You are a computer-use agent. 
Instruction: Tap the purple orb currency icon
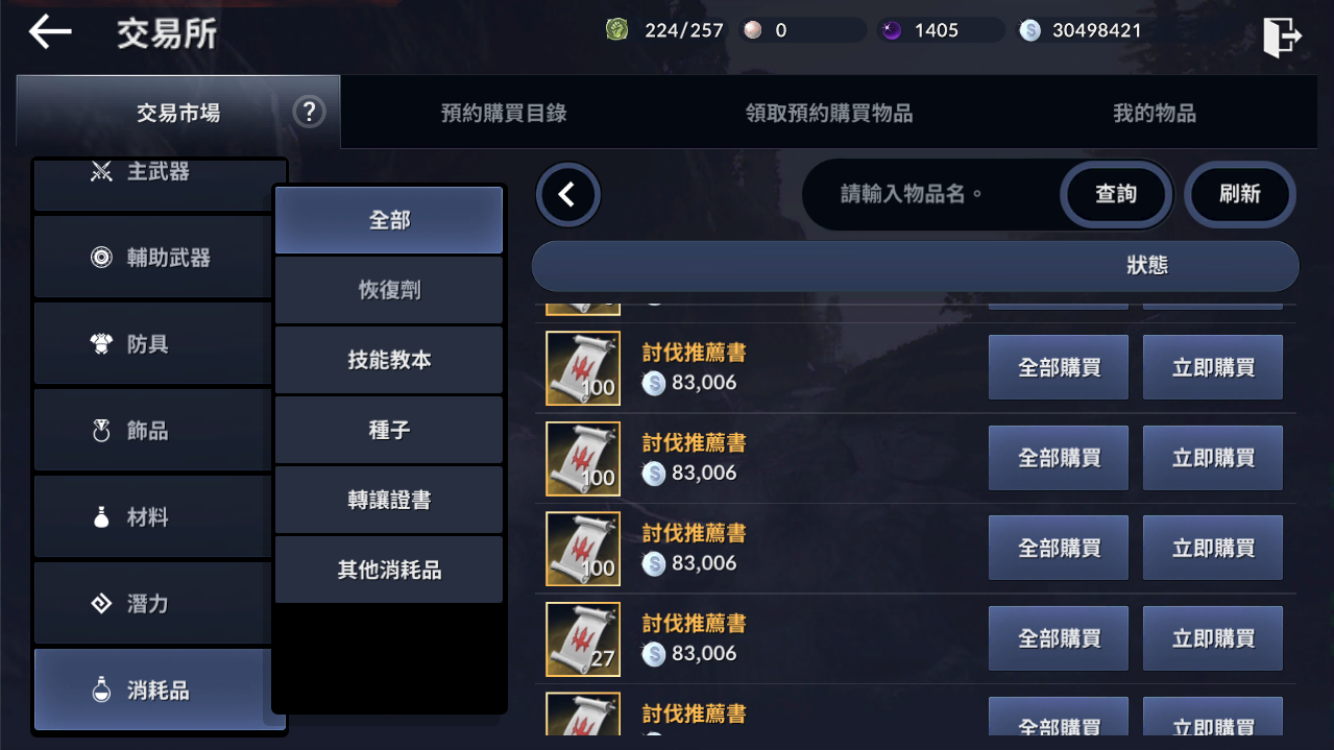point(891,30)
